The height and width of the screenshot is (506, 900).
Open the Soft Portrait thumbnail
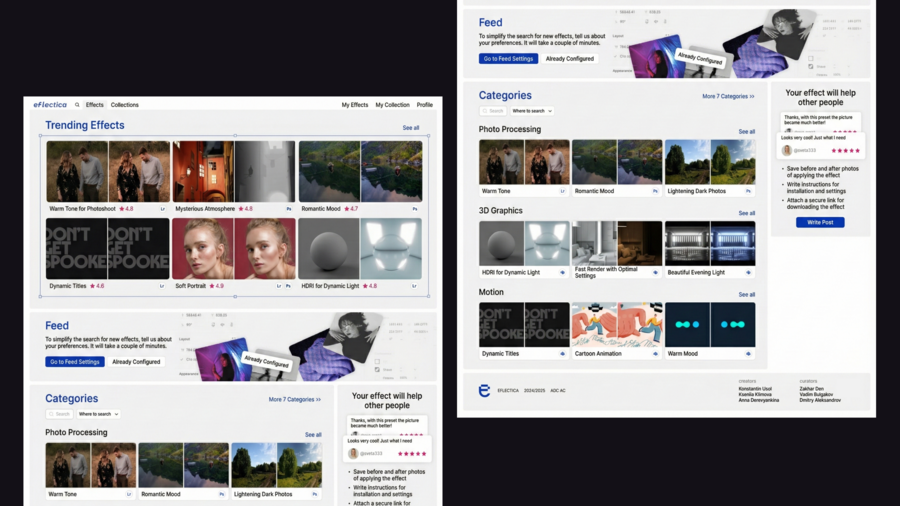tap(234, 248)
